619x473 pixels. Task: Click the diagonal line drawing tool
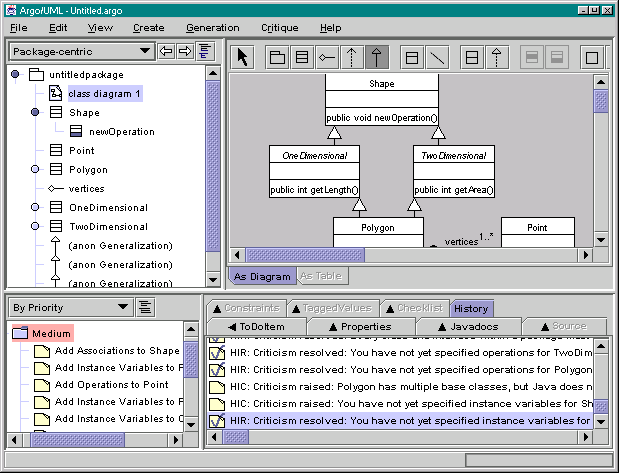coord(438,57)
